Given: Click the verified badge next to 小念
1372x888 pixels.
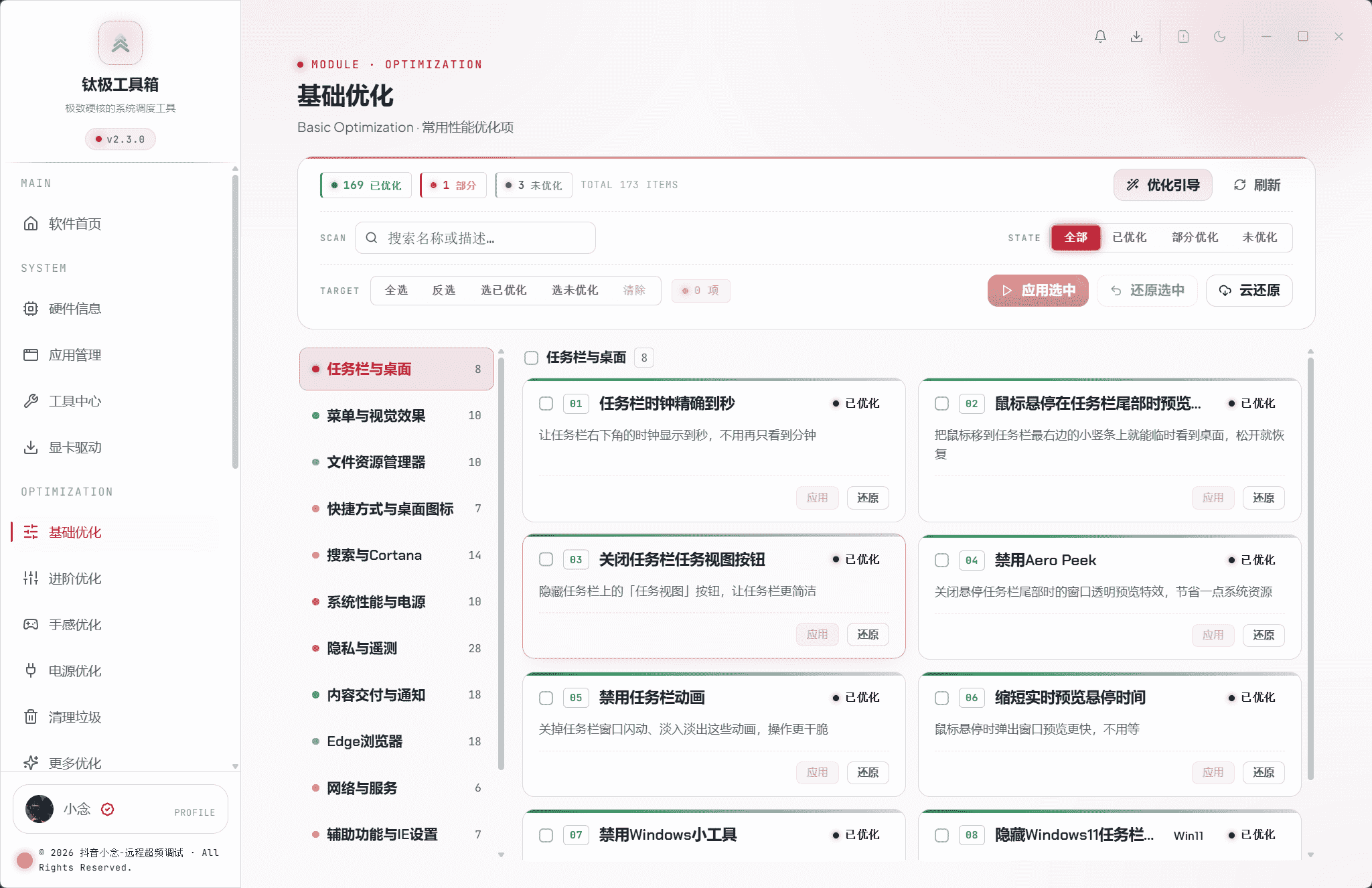Looking at the screenshot, I should [108, 810].
